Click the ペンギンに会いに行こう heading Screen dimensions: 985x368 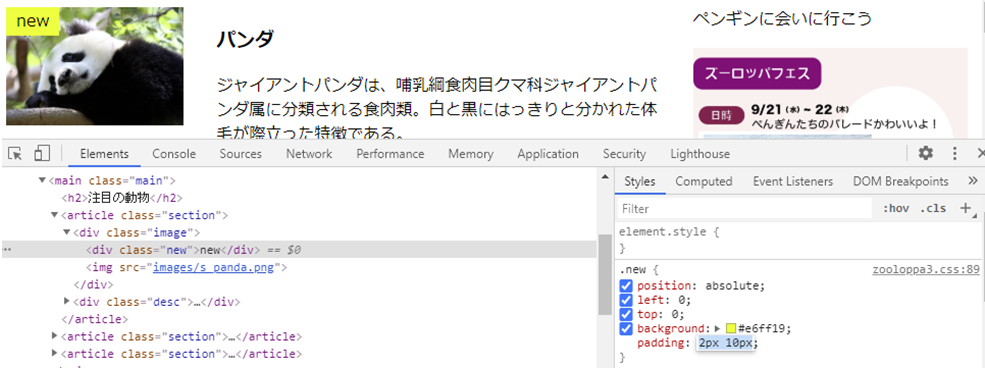click(x=783, y=18)
